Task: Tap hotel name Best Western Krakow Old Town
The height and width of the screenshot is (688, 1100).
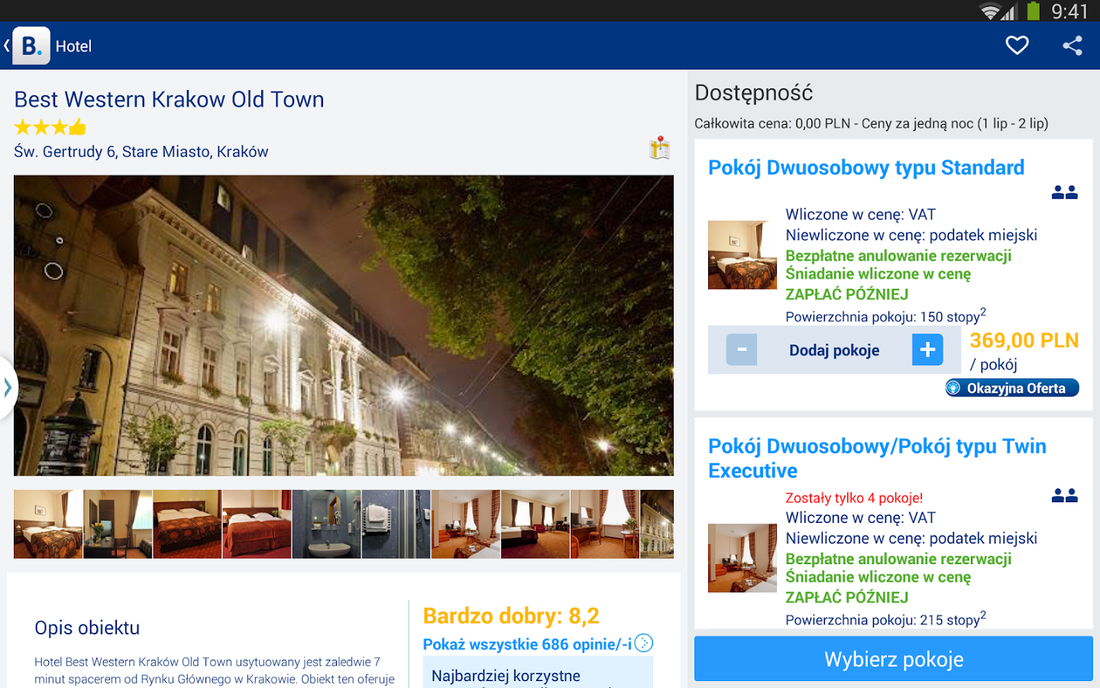Action: (169, 100)
